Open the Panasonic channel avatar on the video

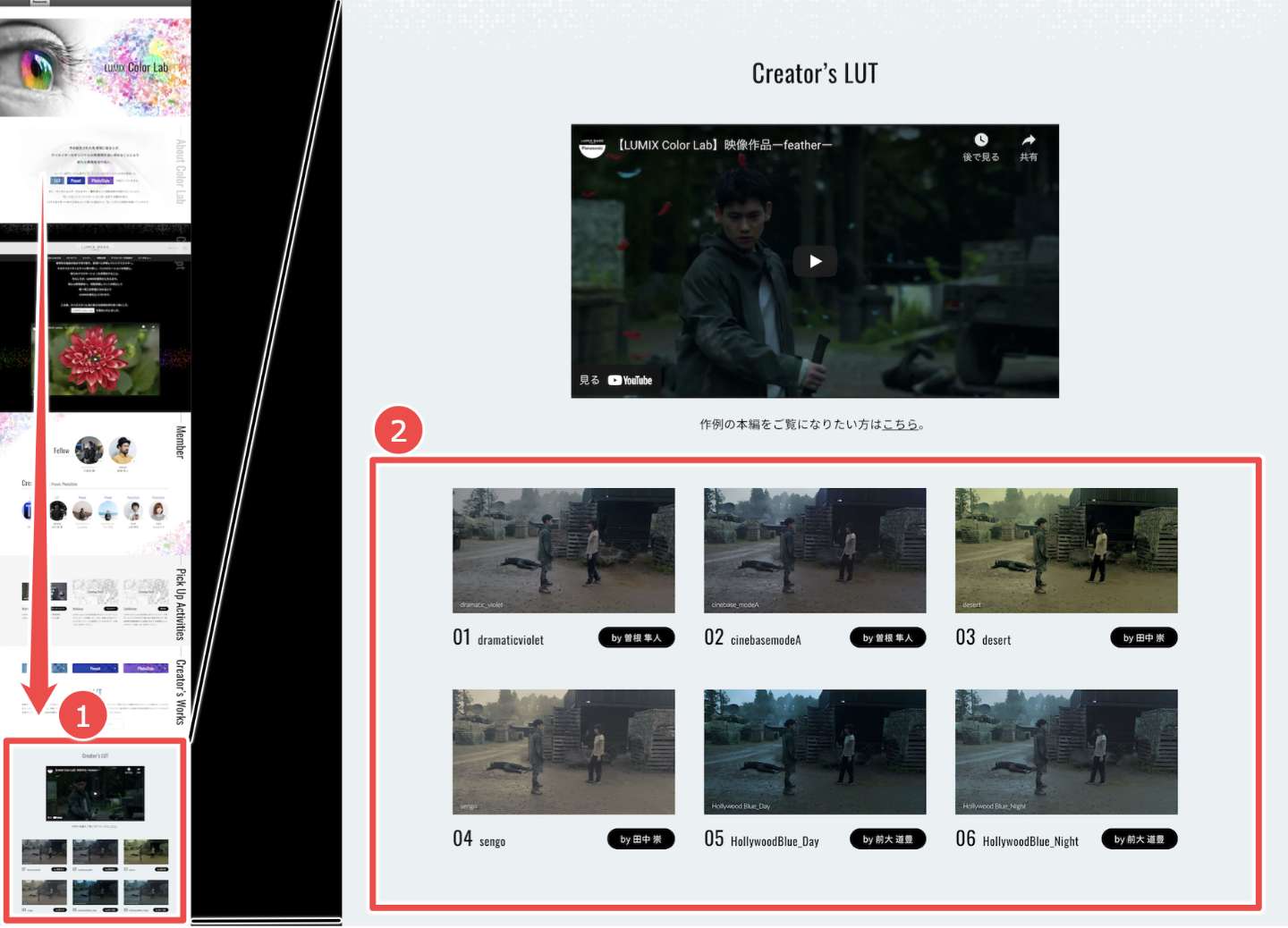coord(592,147)
